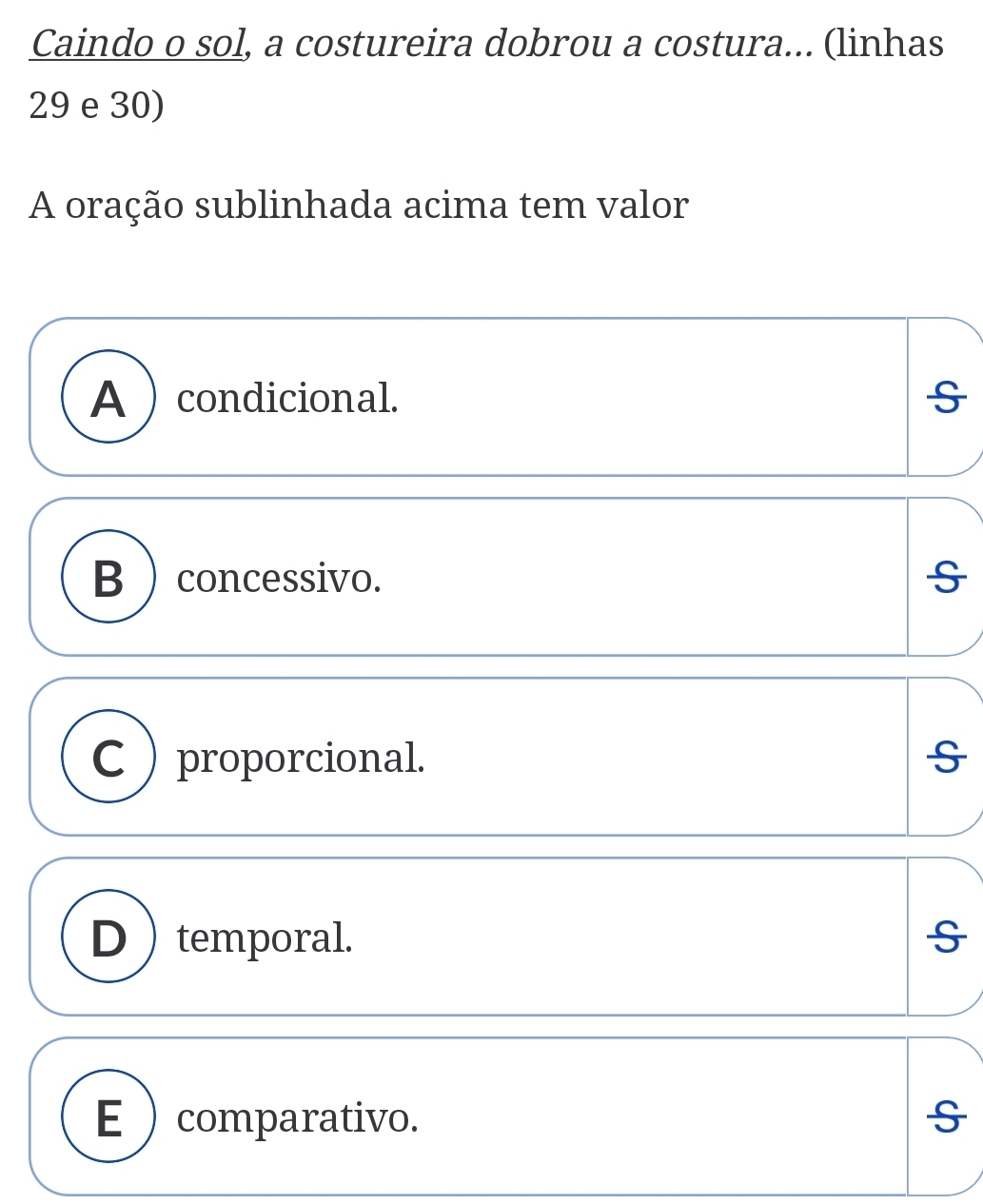
Task: Choose the 'proporcional.' answer text
Action: tap(301, 759)
